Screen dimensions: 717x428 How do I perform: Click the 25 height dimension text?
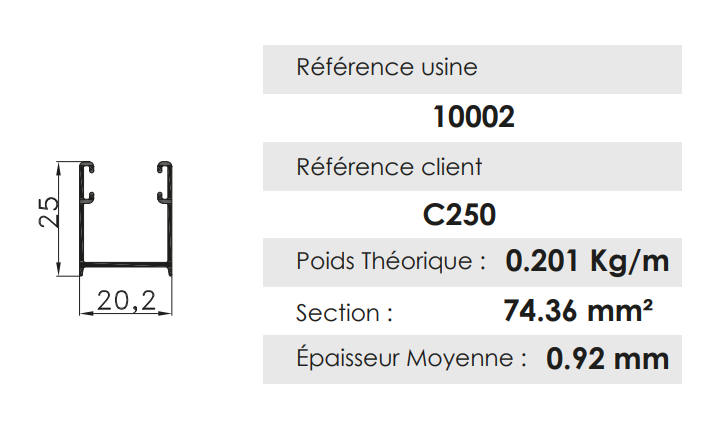click(49, 211)
